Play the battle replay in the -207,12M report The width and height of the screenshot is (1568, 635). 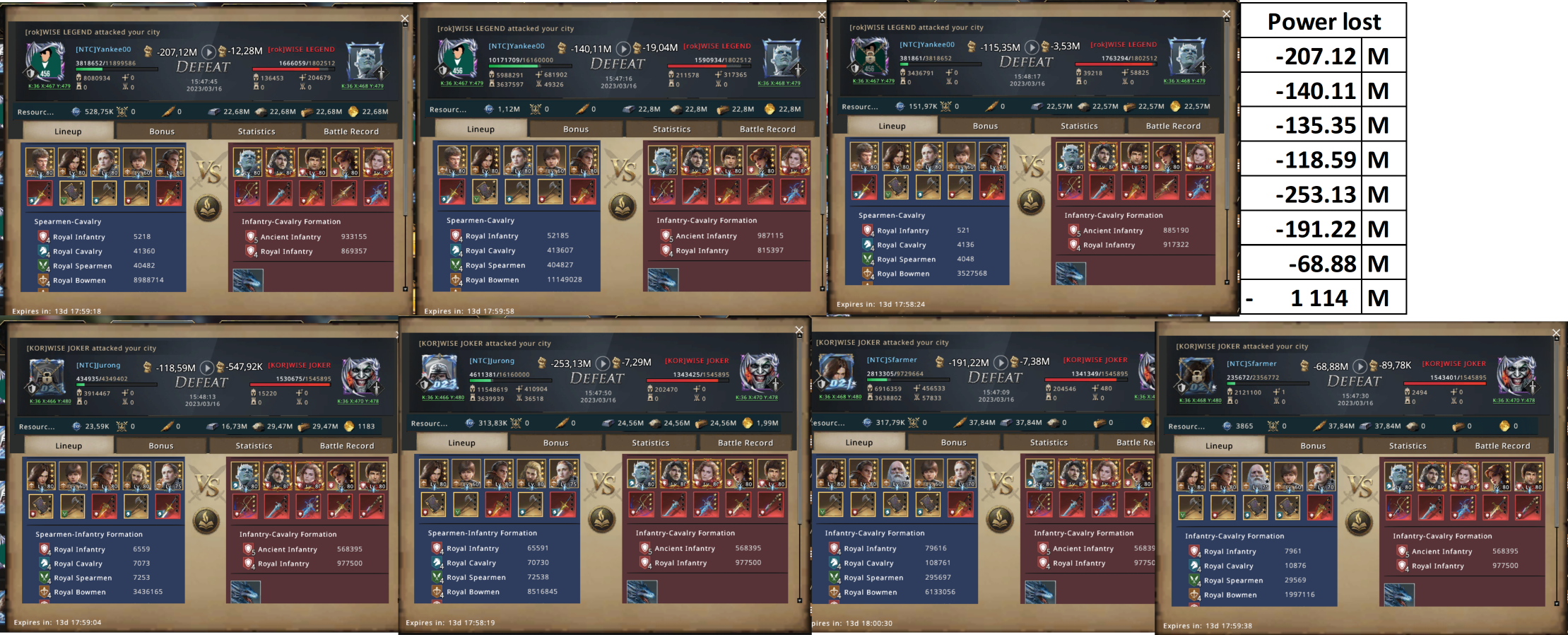(208, 52)
